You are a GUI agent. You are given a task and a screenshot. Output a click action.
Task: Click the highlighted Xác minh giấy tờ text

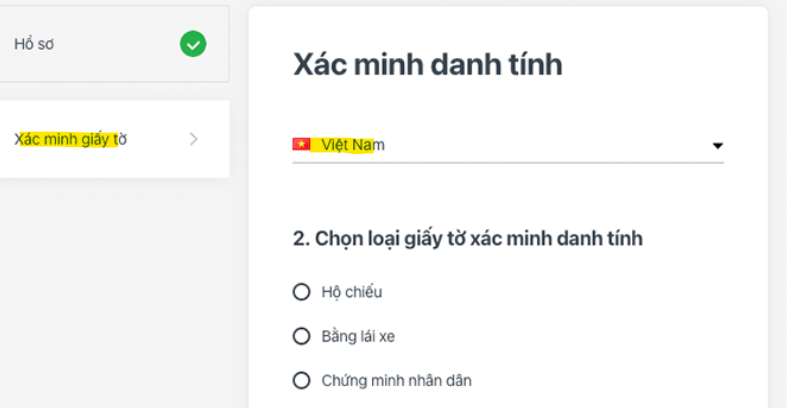[x=70, y=139]
